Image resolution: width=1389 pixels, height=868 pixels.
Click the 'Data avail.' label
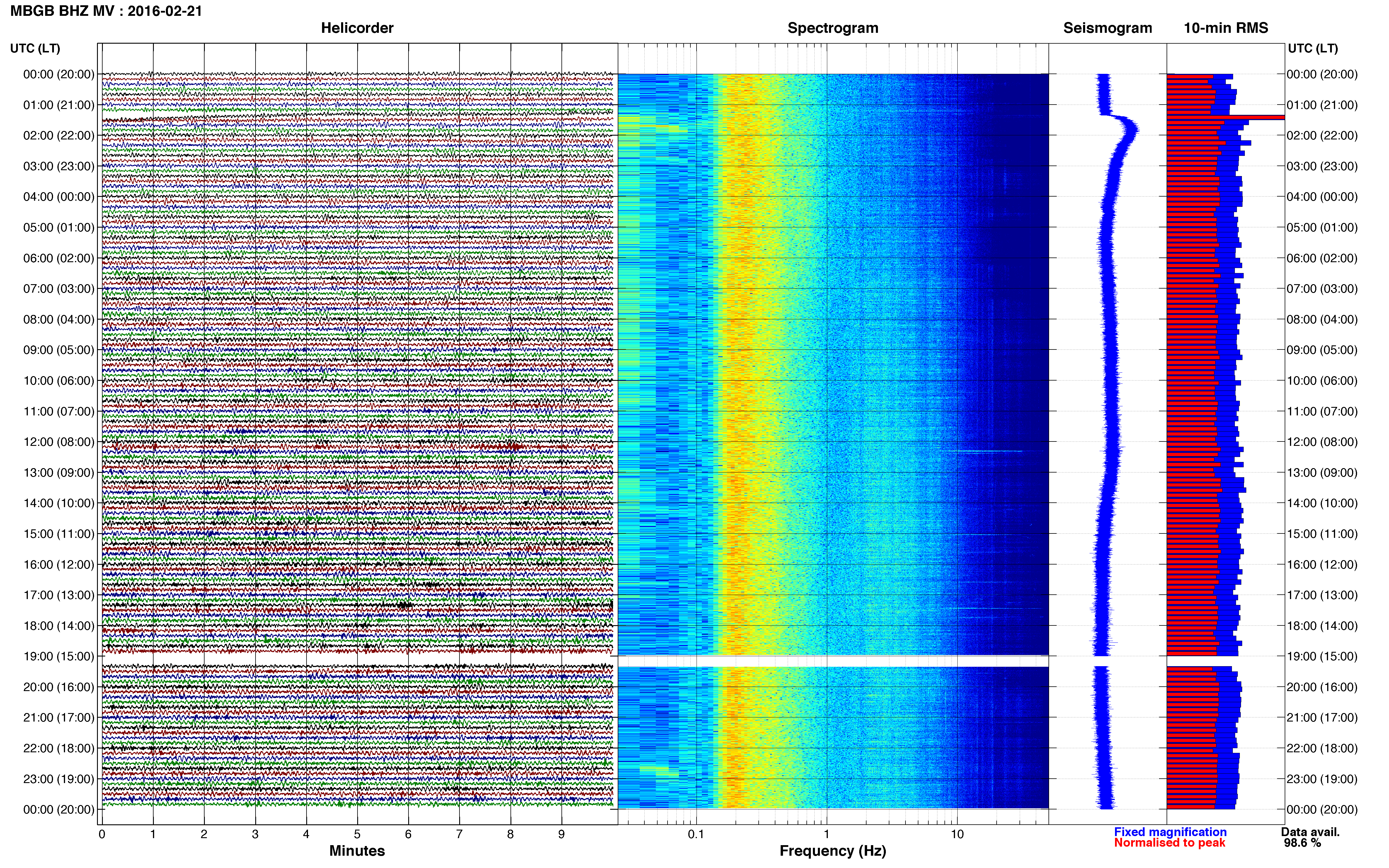(1310, 832)
